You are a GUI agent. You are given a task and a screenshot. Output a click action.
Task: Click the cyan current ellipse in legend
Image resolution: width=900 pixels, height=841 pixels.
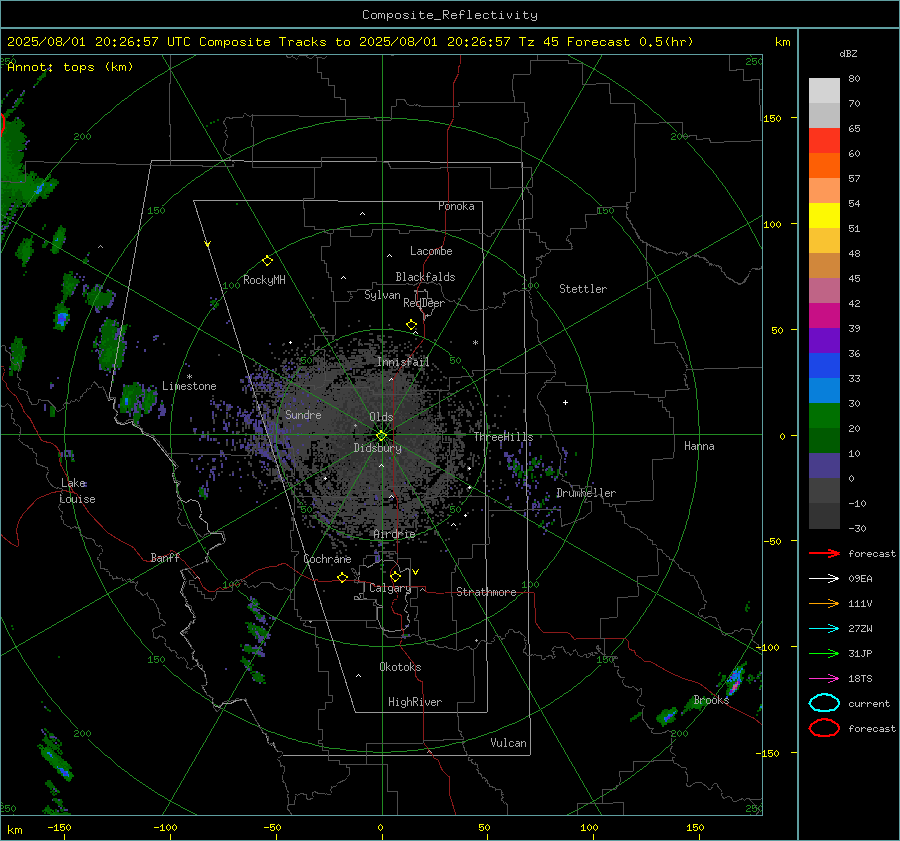[824, 703]
